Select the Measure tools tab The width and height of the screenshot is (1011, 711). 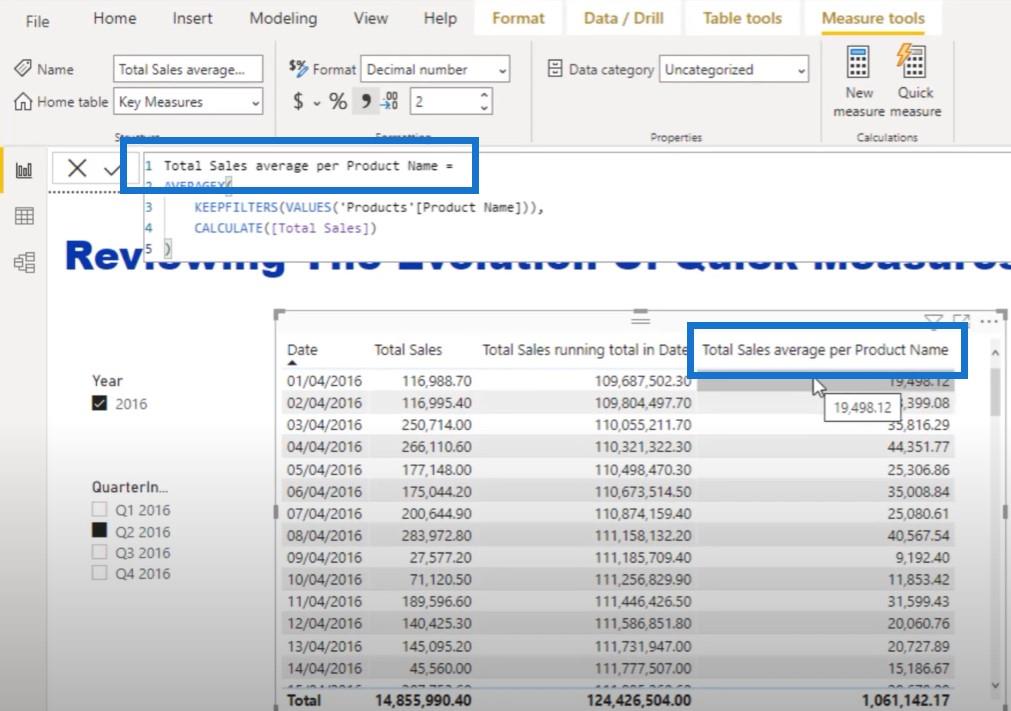click(x=873, y=18)
